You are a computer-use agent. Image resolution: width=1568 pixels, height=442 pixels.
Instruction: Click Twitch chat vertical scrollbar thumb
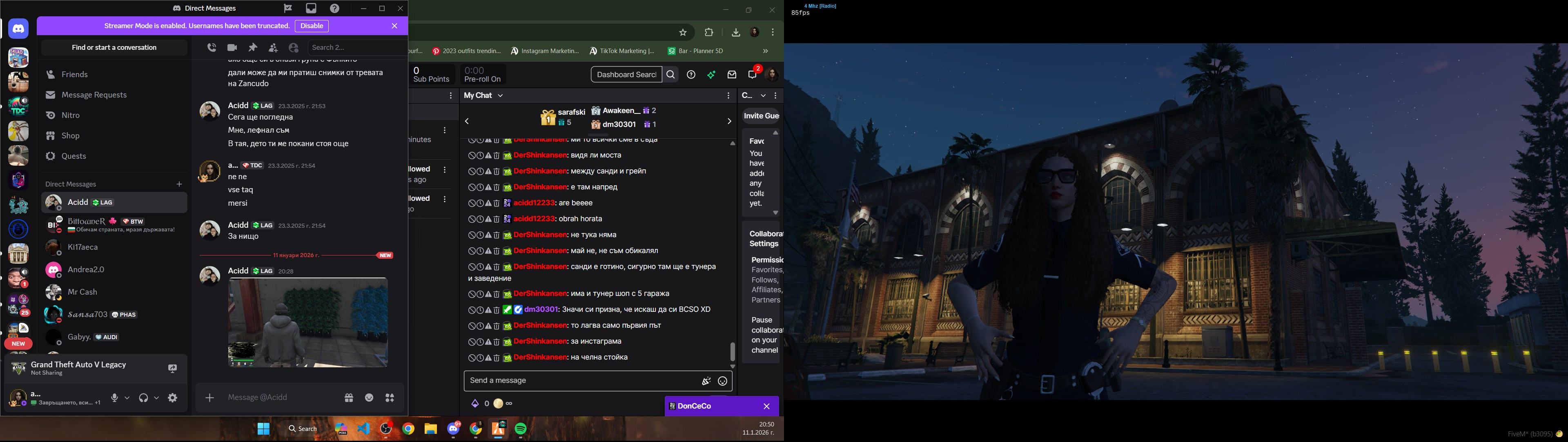pyautogui.click(x=732, y=351)
